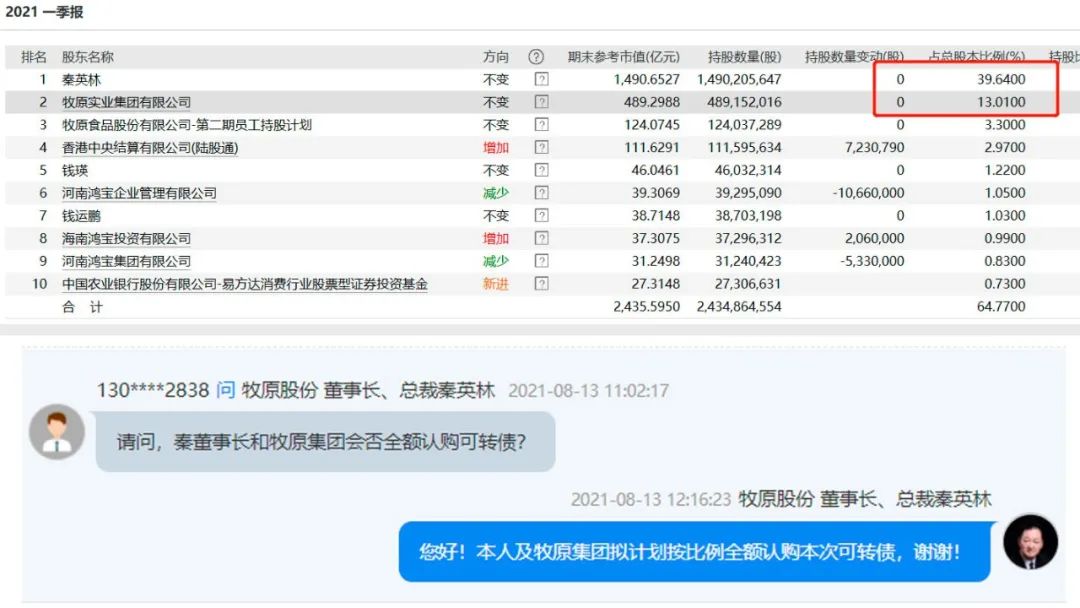Open the 河南鸿宝集团有限公司 shareholder link

pyautogui.click(x=126, y=261)
